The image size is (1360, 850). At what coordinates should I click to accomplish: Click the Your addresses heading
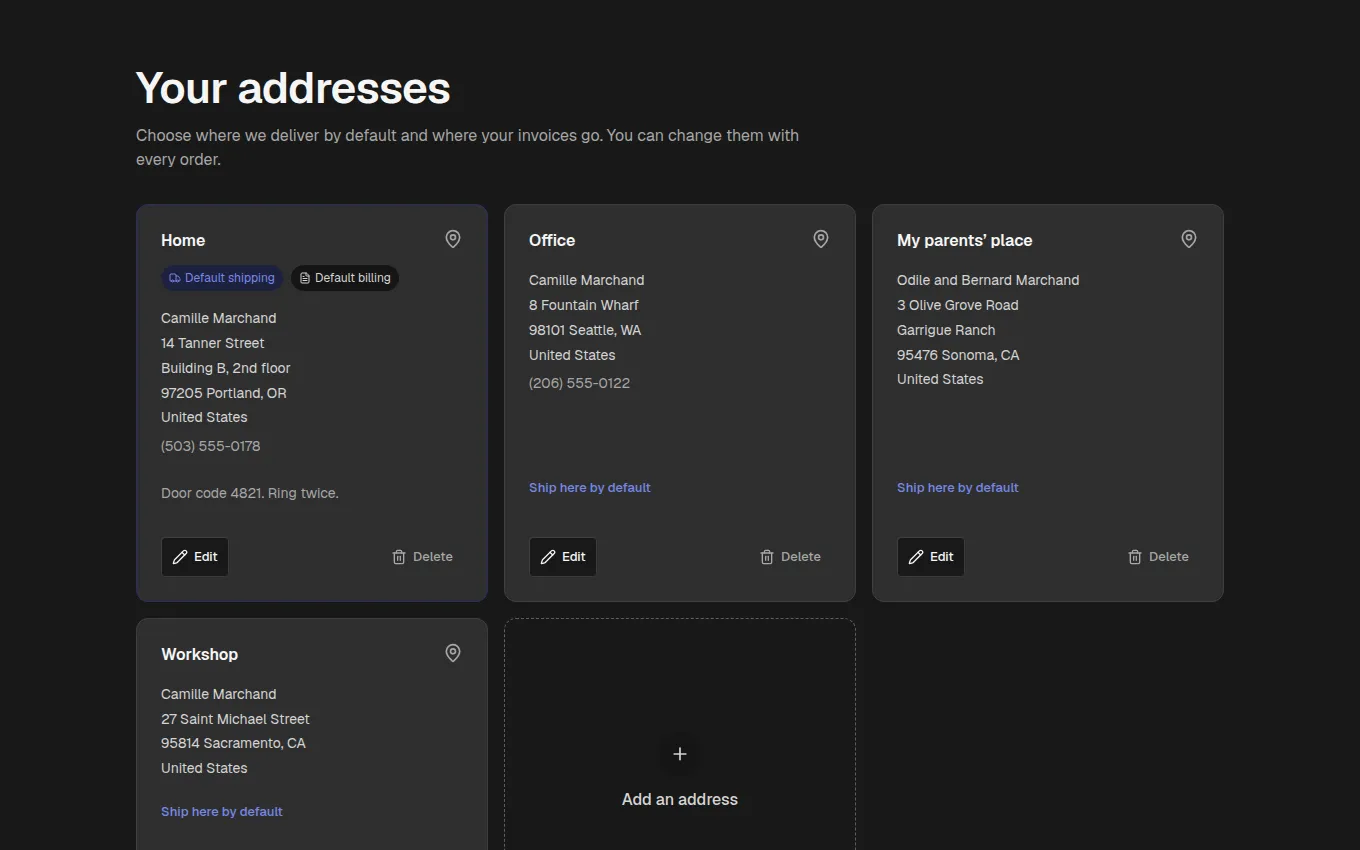pos(293,88)
